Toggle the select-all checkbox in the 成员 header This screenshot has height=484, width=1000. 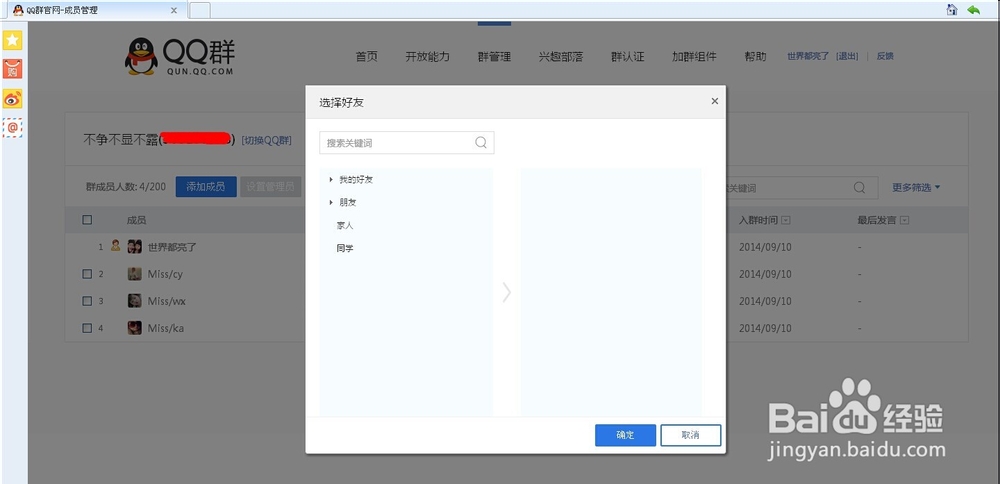87,219
